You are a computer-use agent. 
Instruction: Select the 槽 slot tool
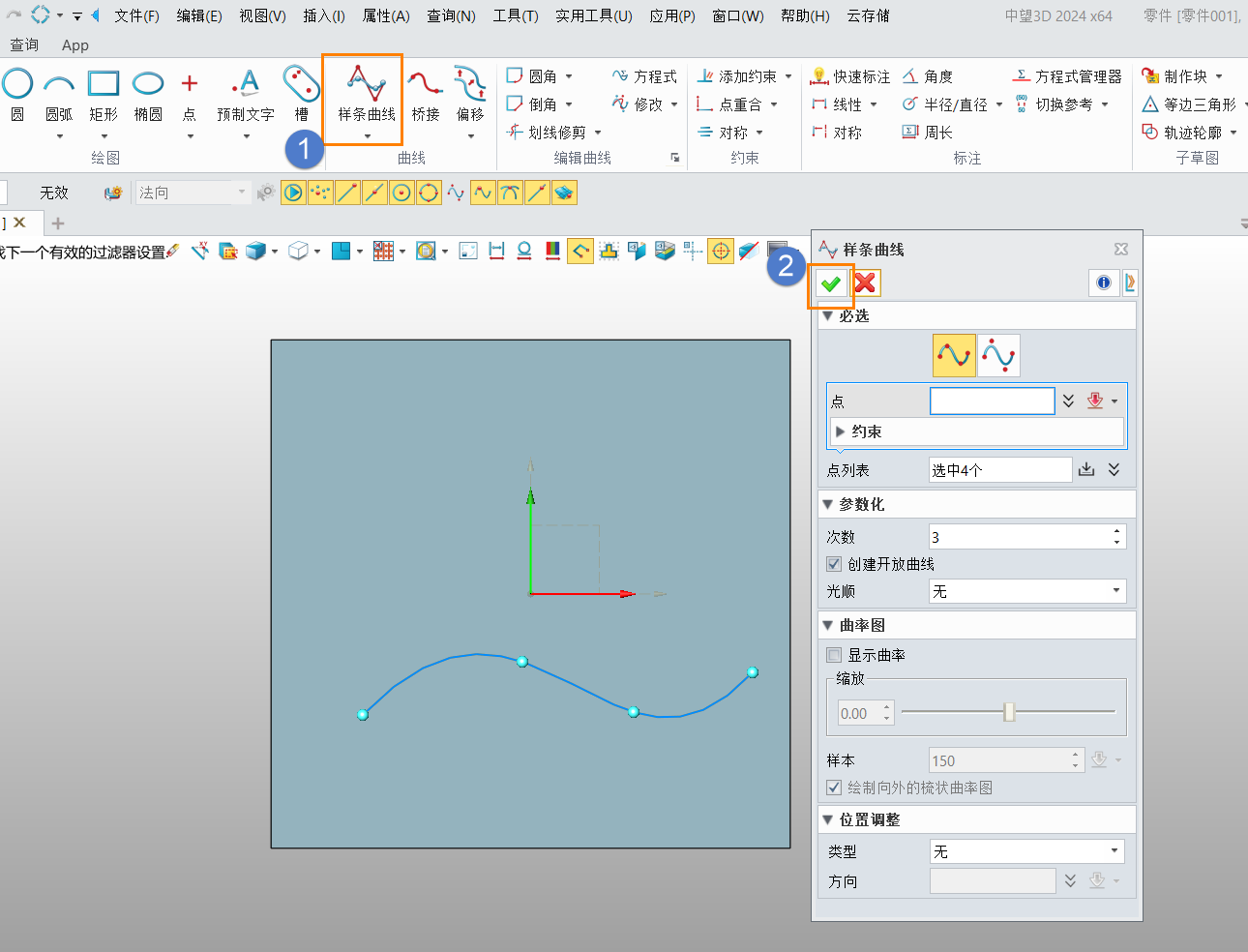coord(301,95)
